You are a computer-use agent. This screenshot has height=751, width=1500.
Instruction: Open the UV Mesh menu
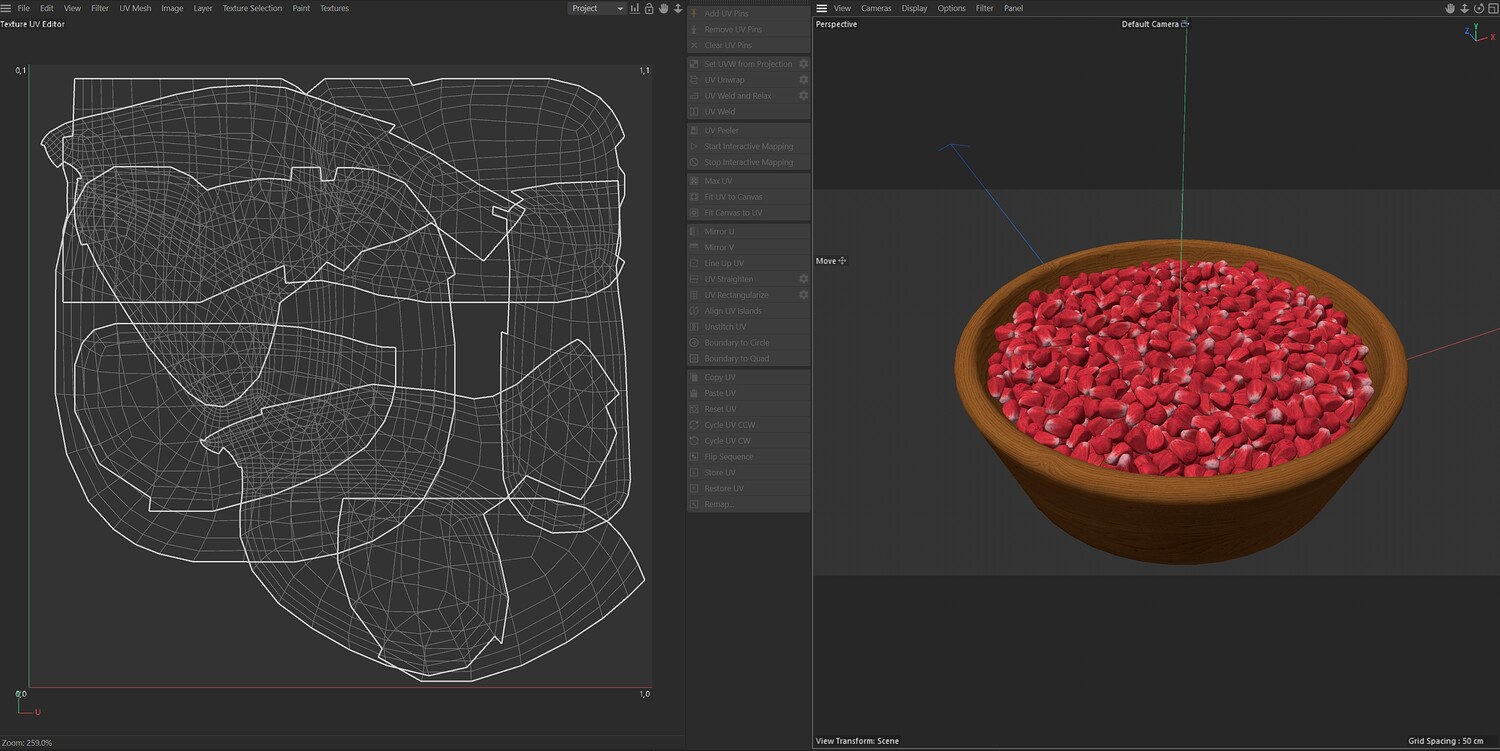pos(135,8)
